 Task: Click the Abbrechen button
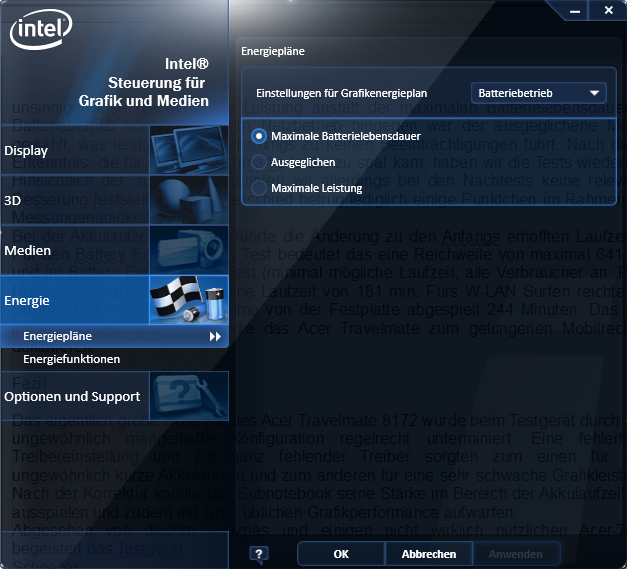[429, 554]
